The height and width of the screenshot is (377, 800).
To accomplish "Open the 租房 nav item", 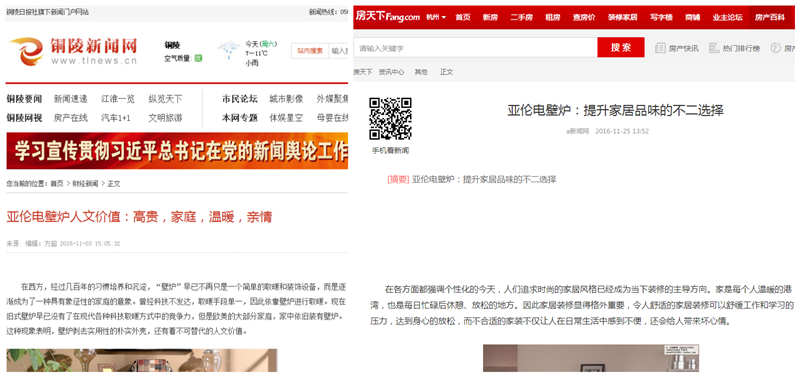I will [553, 17].
